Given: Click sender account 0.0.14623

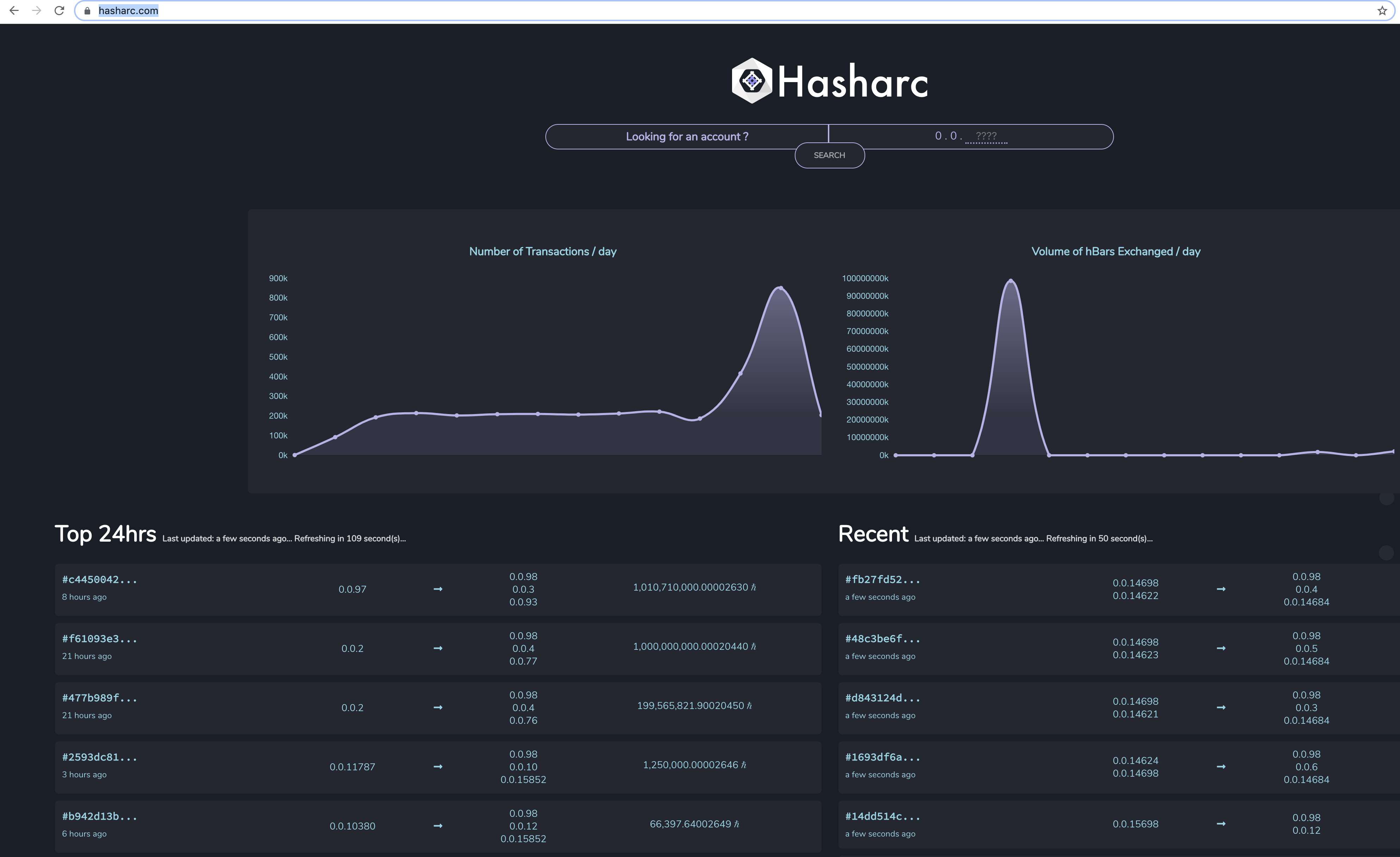Looking at the screenshot, I should 1135,655.
